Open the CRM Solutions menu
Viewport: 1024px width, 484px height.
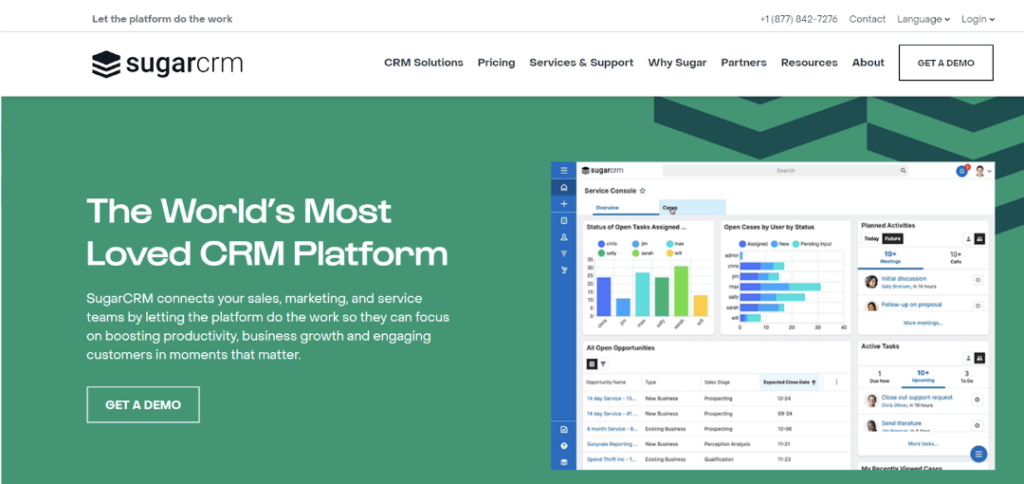tap(423, 63)
